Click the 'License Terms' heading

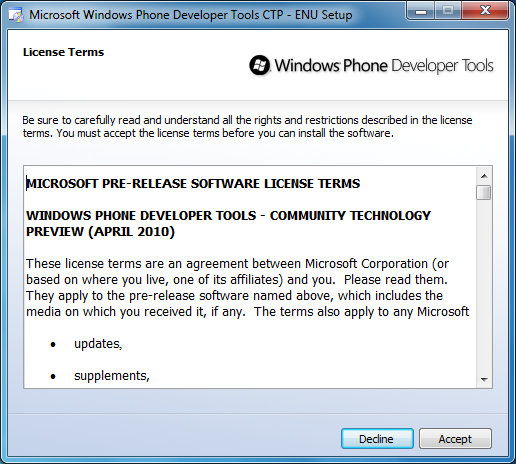[x=63, y=52]
